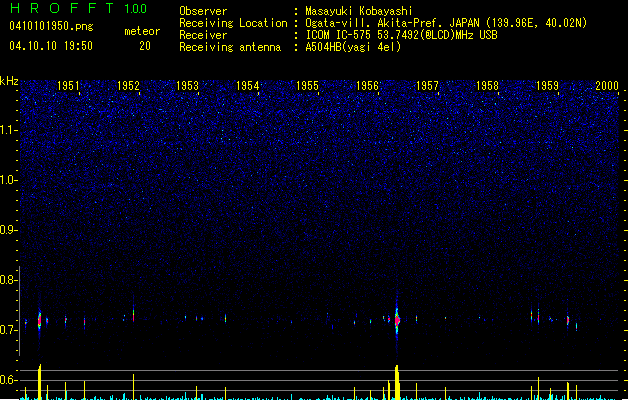
Task: Click the Ogata-vill. Akita-Pref. JAPAN location text
Action: [446, 23]
